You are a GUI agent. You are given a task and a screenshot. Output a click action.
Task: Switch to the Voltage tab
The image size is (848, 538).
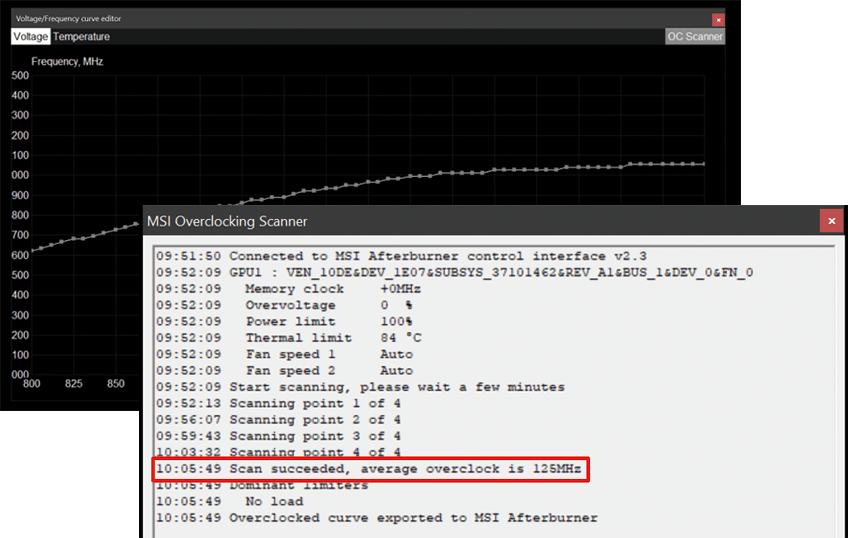(x=30, y=37)
